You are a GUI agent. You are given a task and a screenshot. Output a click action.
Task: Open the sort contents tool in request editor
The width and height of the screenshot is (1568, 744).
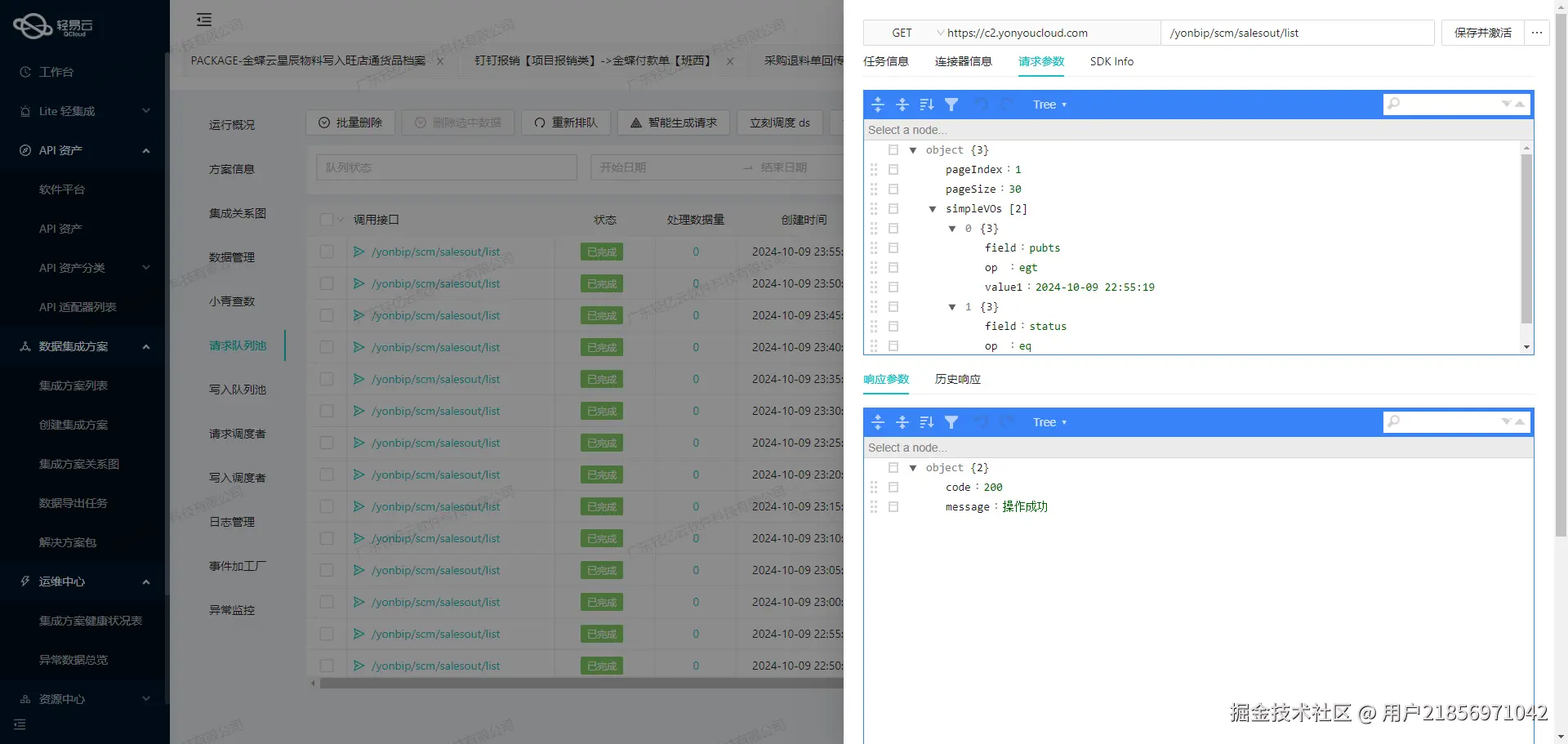point(927,105)
